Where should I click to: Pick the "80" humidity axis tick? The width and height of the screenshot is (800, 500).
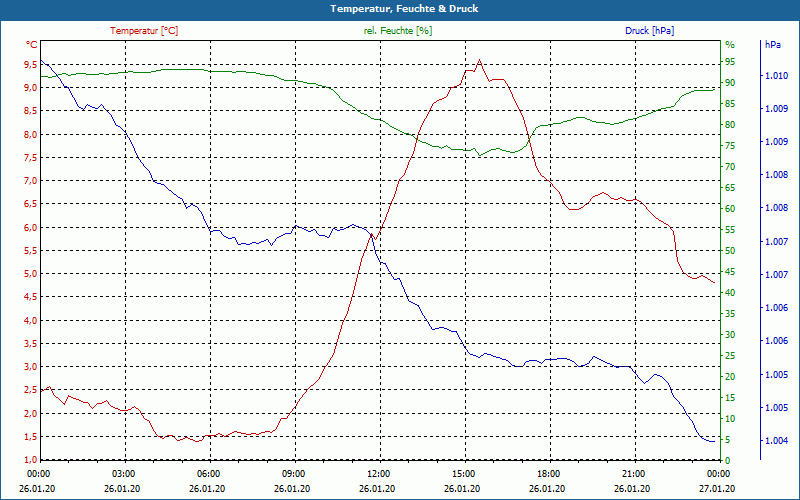(730, 125)
